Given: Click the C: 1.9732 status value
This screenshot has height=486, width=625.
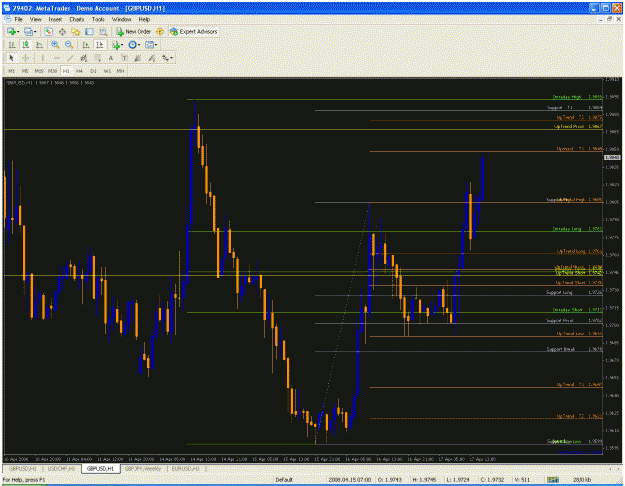Looking at the screenshot, I should (x=493, y=480).
